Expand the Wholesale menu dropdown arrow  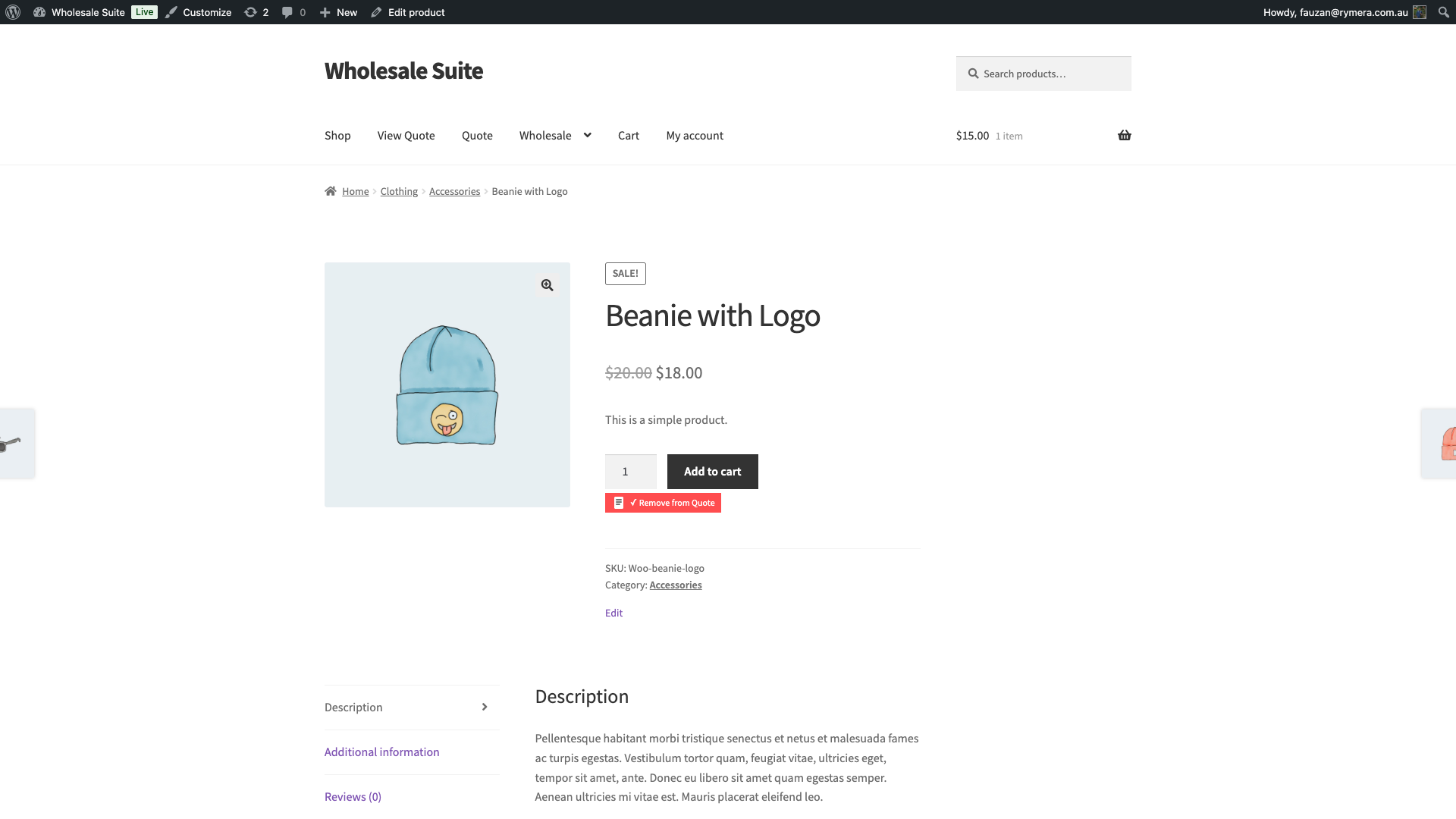point(587,135)
